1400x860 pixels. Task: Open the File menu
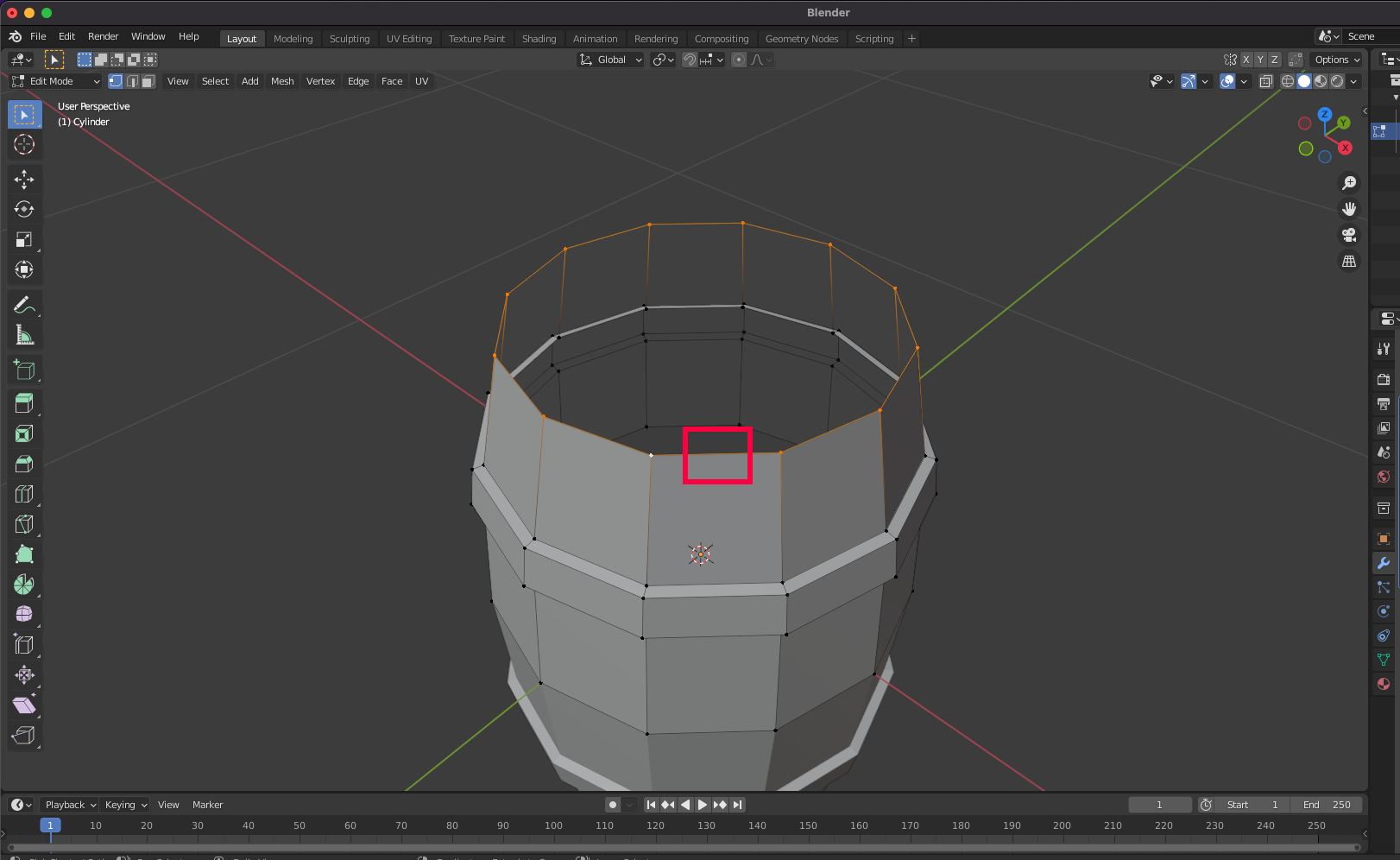tap(38, 36)
